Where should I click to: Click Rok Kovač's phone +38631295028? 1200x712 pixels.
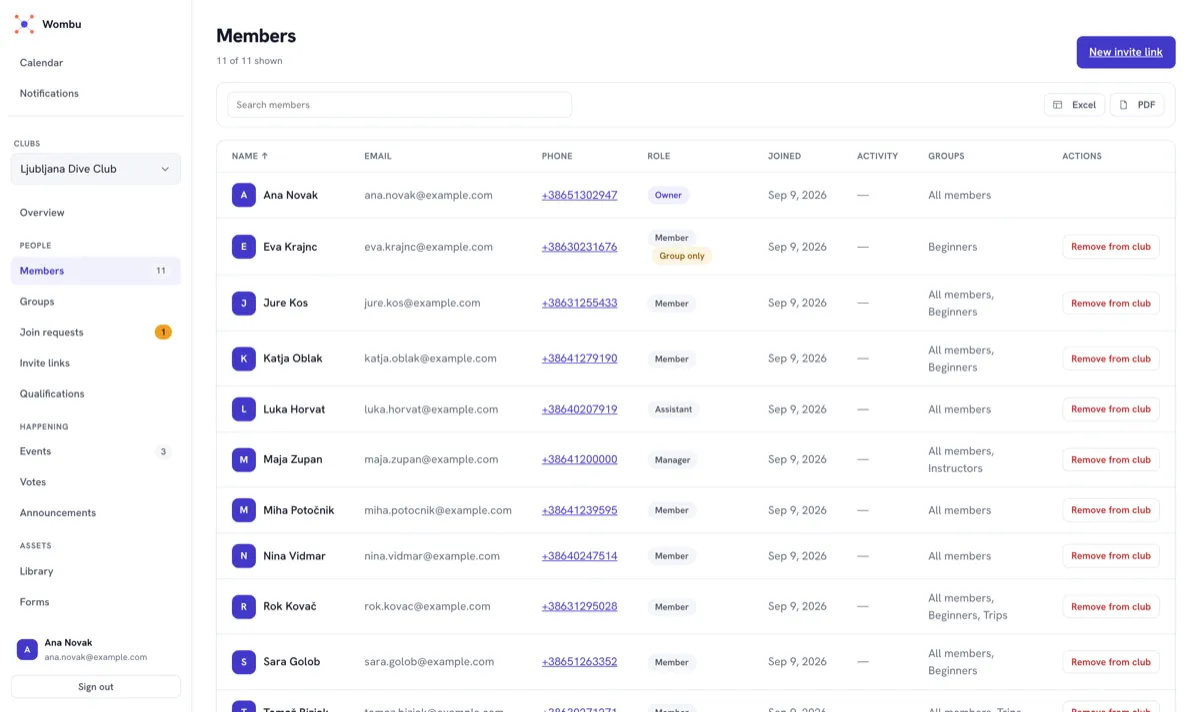579,606
